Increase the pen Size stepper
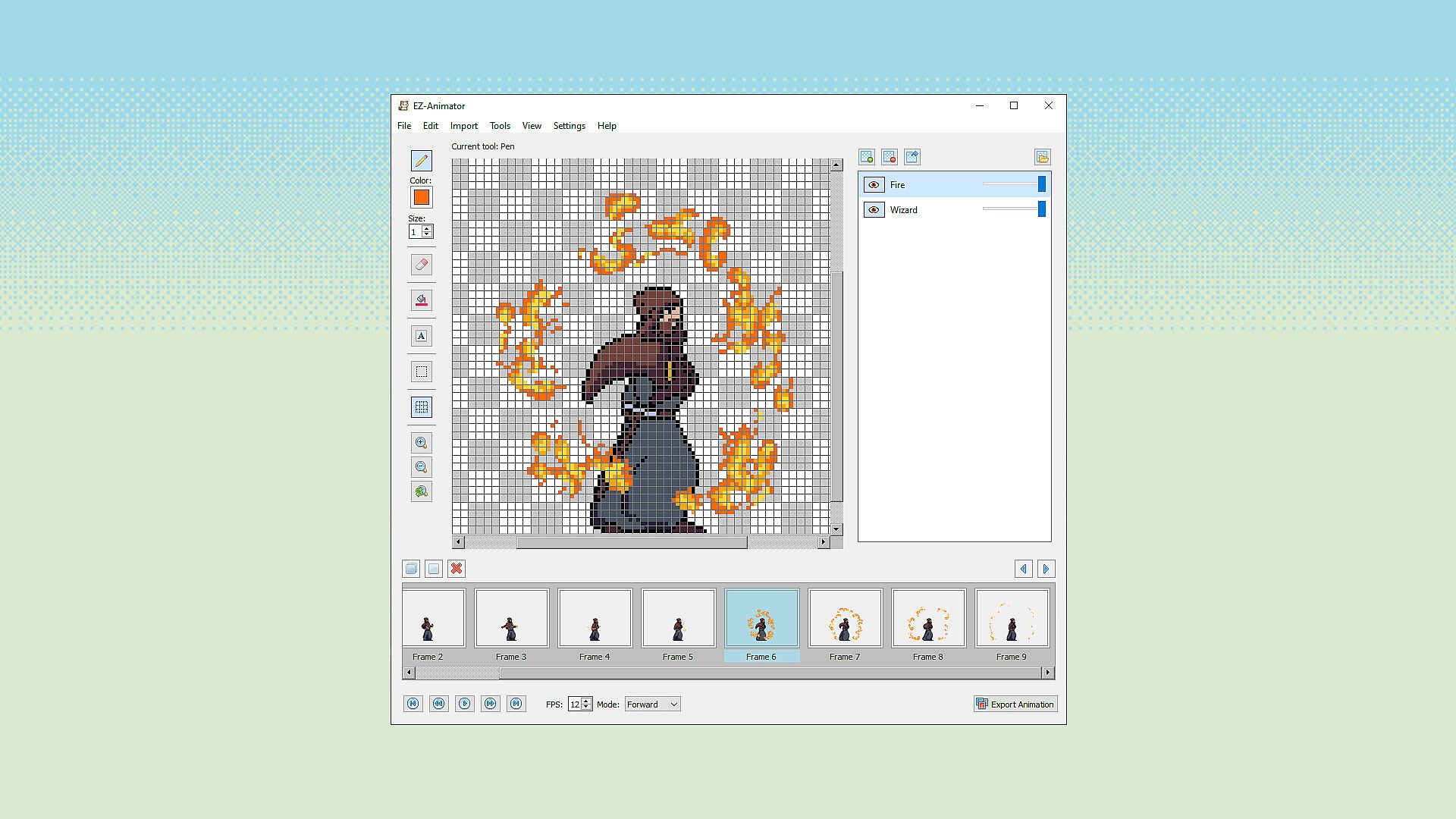This screenshot has width=1456, height=819. 428,228
